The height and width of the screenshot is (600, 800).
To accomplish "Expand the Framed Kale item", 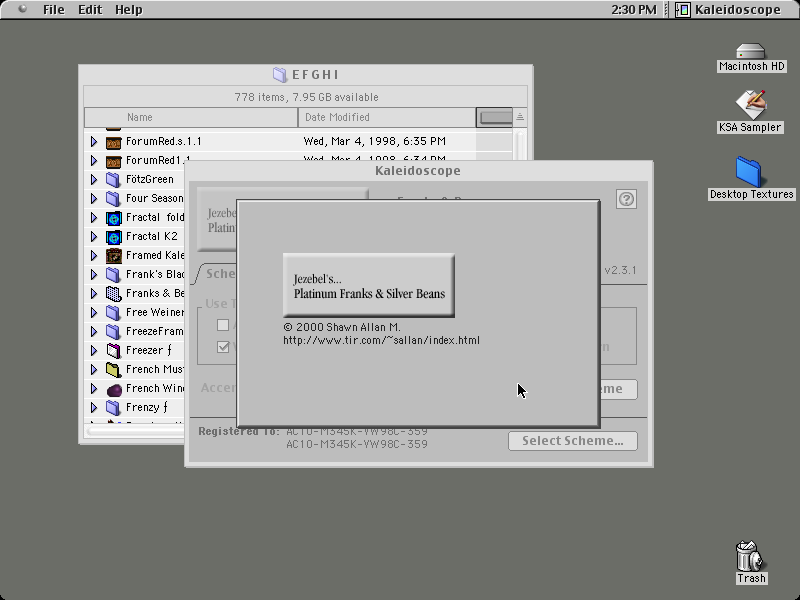I will (x=94, y=256).
